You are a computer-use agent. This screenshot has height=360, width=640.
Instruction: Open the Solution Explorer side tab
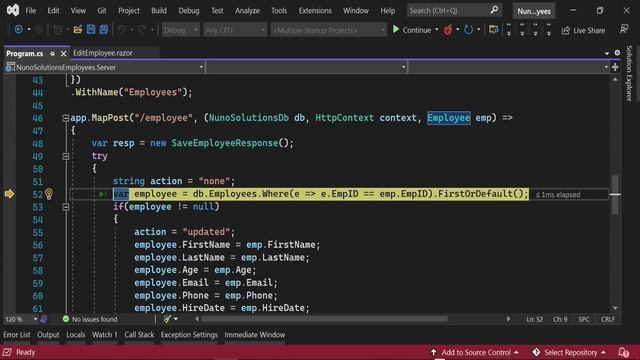click(629, 73)
